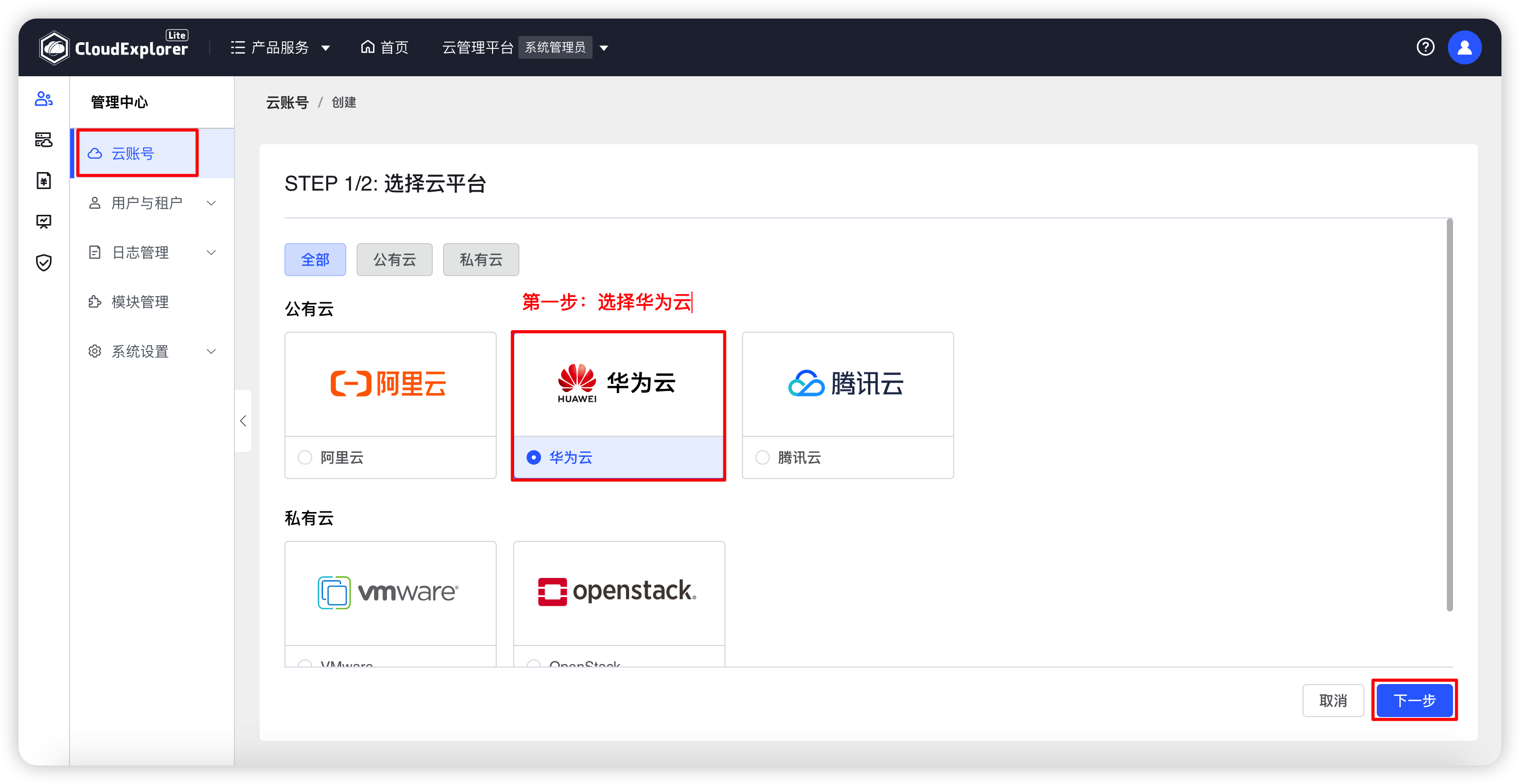Select the security shield sidebar icon
This screenshot has width=1520, height=784.
[44, 263]
